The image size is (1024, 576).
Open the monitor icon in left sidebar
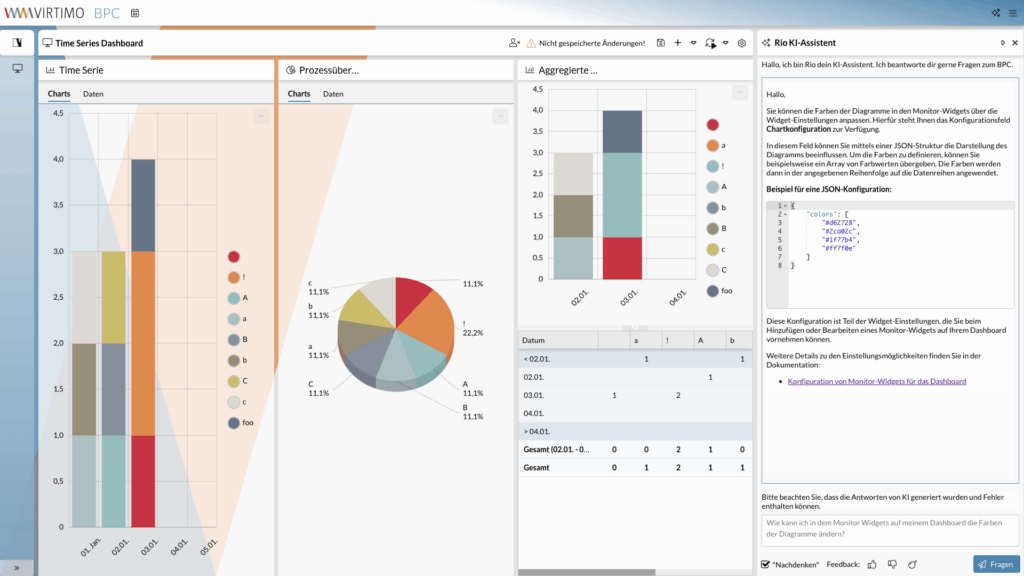point(17,68)
